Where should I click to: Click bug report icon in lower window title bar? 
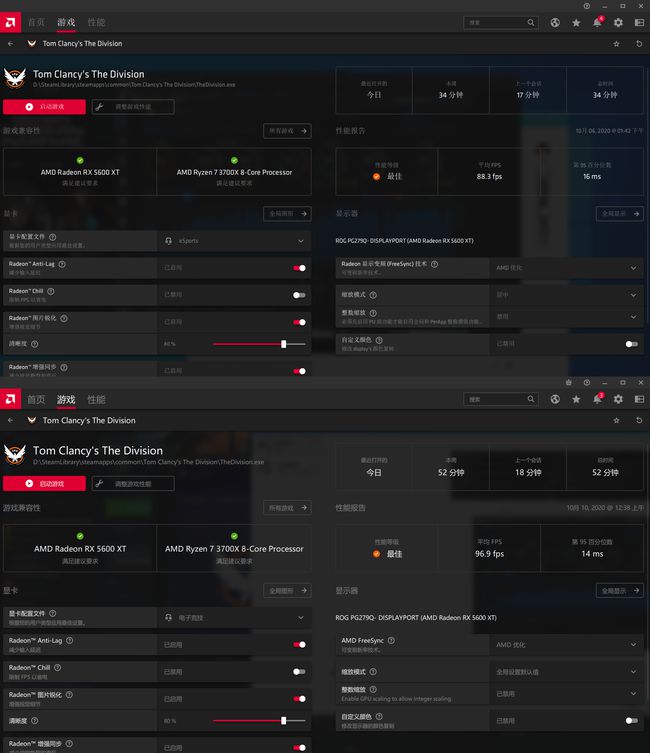[x=569, y=382]
